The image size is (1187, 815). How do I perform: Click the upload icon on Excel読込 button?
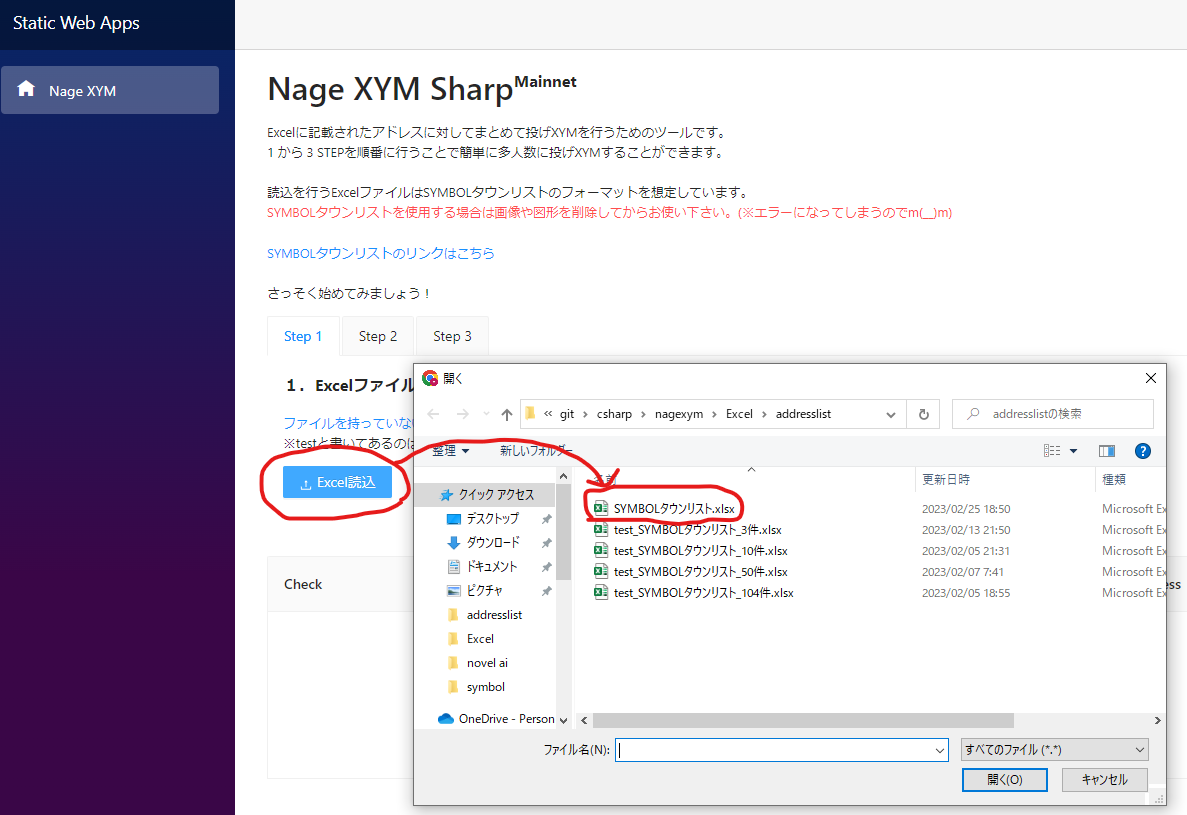[306, 484]
